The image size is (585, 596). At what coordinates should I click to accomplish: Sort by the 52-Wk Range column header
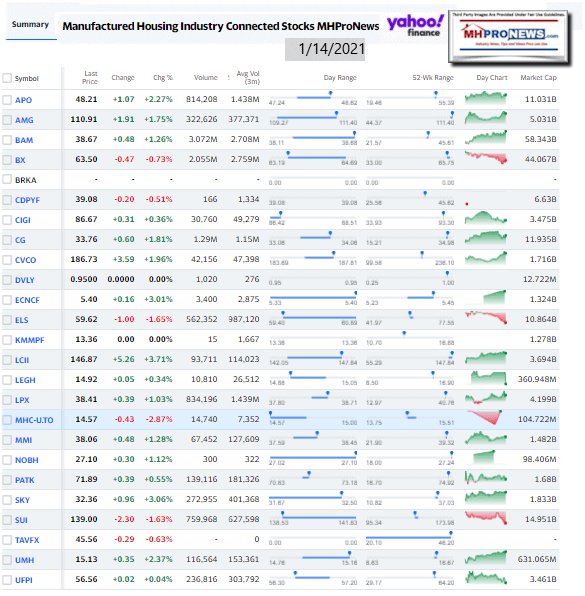click(433, 78)
